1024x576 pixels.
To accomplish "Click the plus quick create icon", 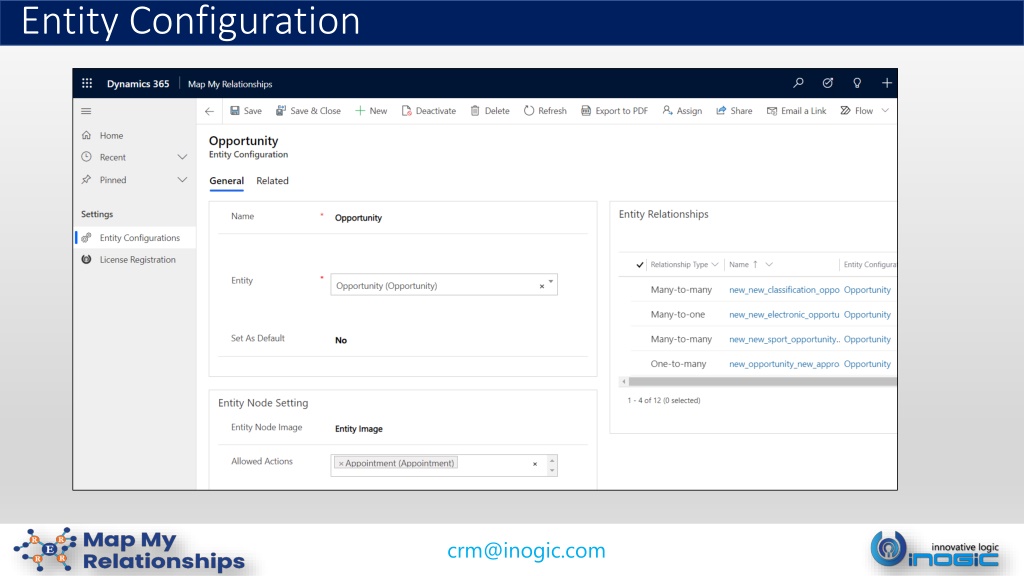I will [x=886, y=83].
